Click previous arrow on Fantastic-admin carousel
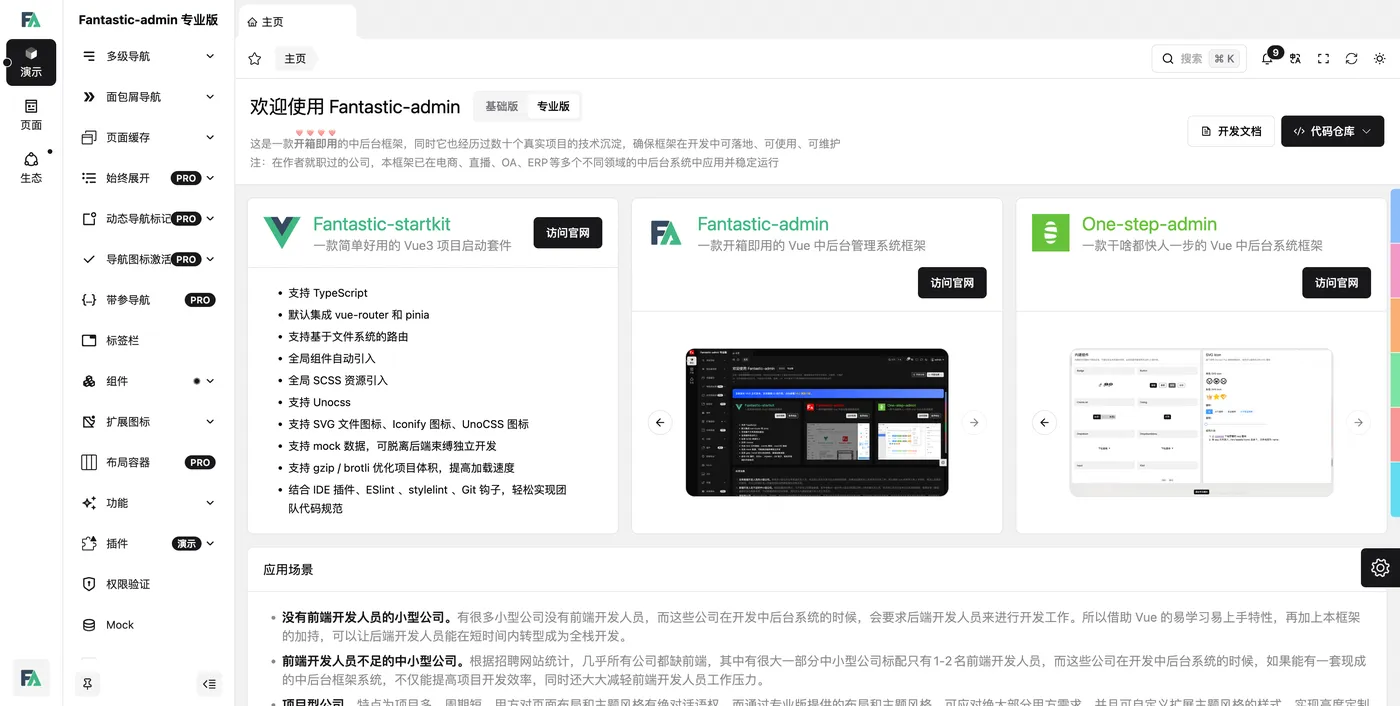The image size is (1400, 706). coord(660,423)
